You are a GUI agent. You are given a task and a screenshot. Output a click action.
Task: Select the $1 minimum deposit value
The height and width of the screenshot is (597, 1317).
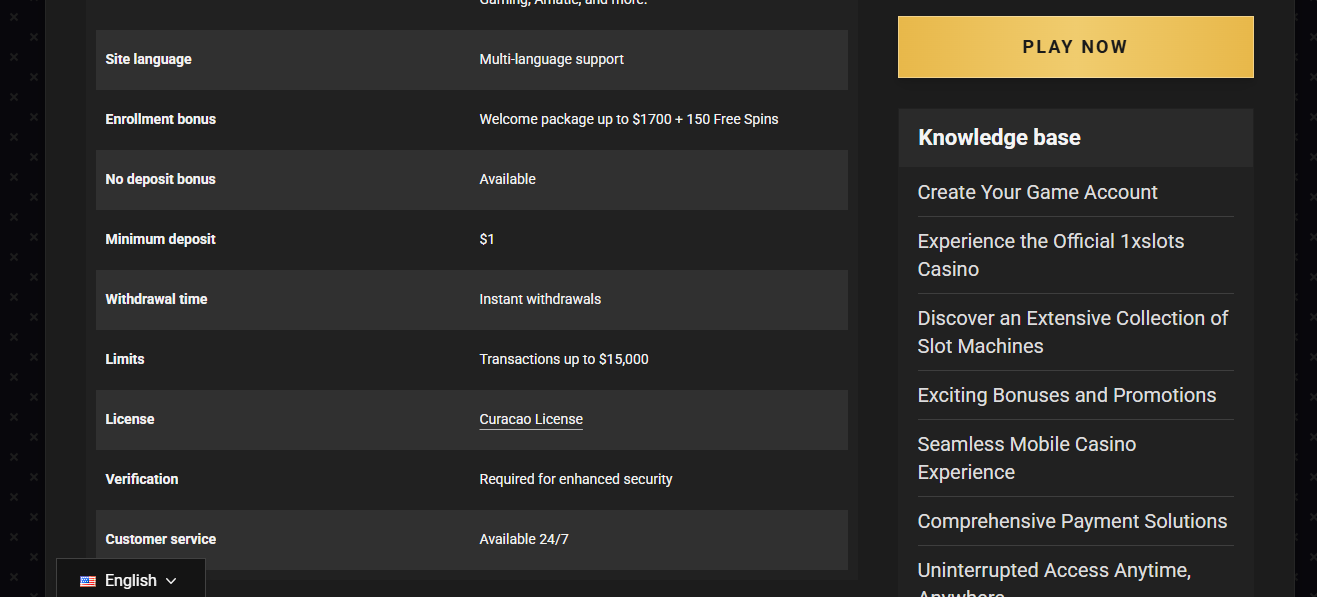[487, 239]
